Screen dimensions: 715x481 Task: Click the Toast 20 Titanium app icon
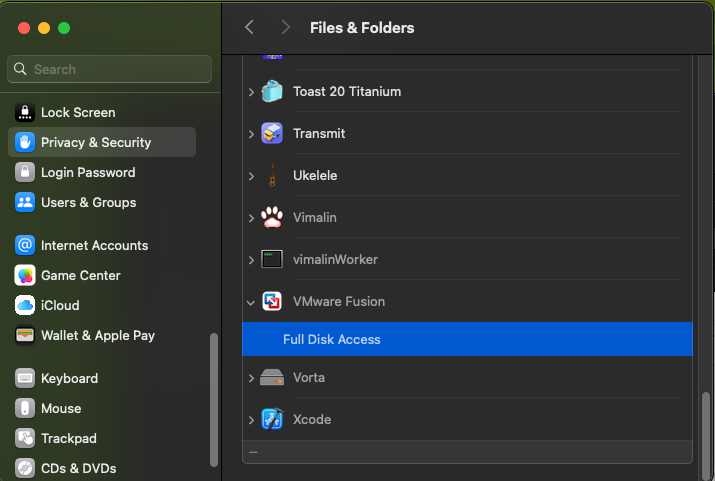point(272,91)
